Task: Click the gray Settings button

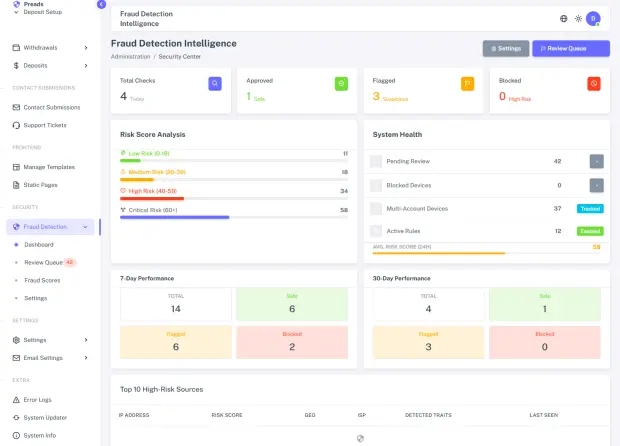Action: click(x=506, y=49)
